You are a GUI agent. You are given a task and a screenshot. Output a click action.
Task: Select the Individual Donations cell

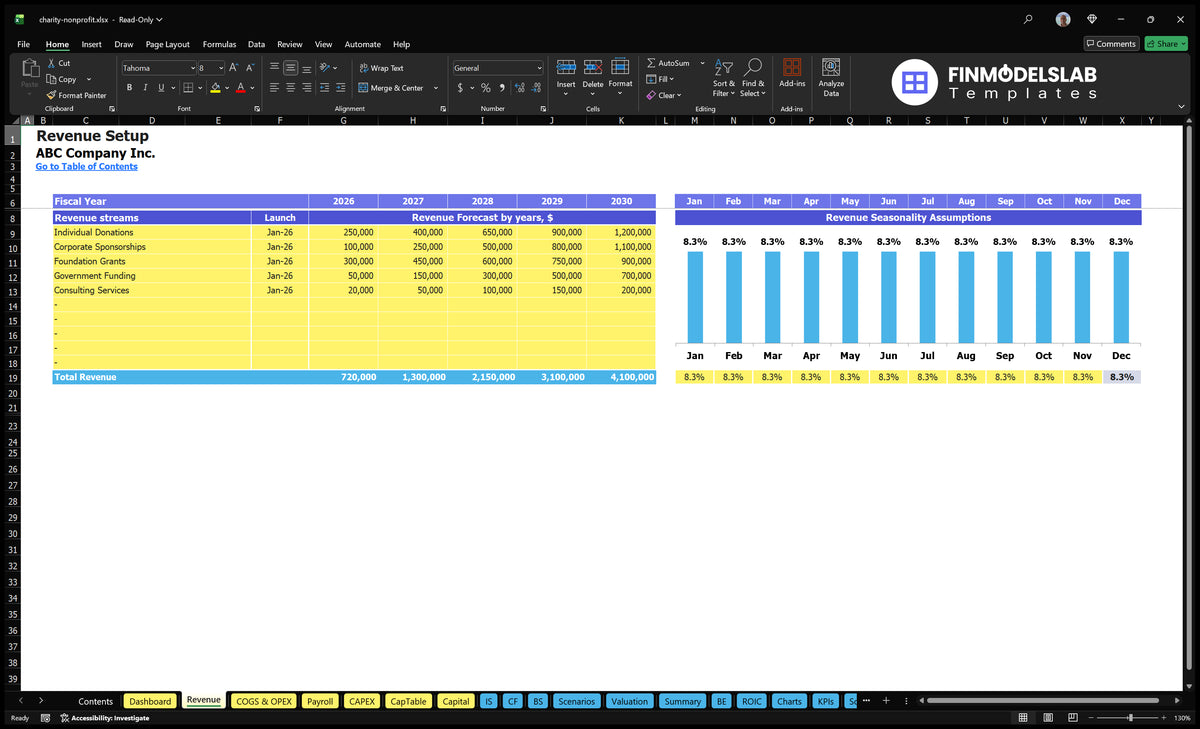pos(152,232)
